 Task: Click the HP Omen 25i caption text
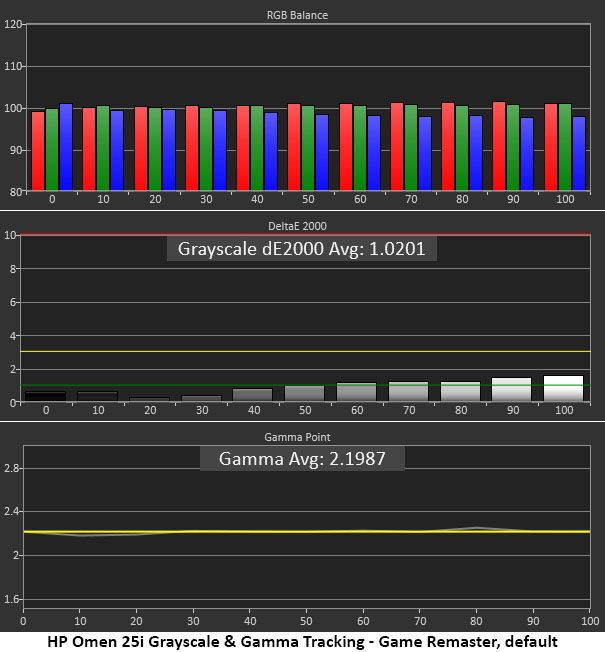click(302, 642)
